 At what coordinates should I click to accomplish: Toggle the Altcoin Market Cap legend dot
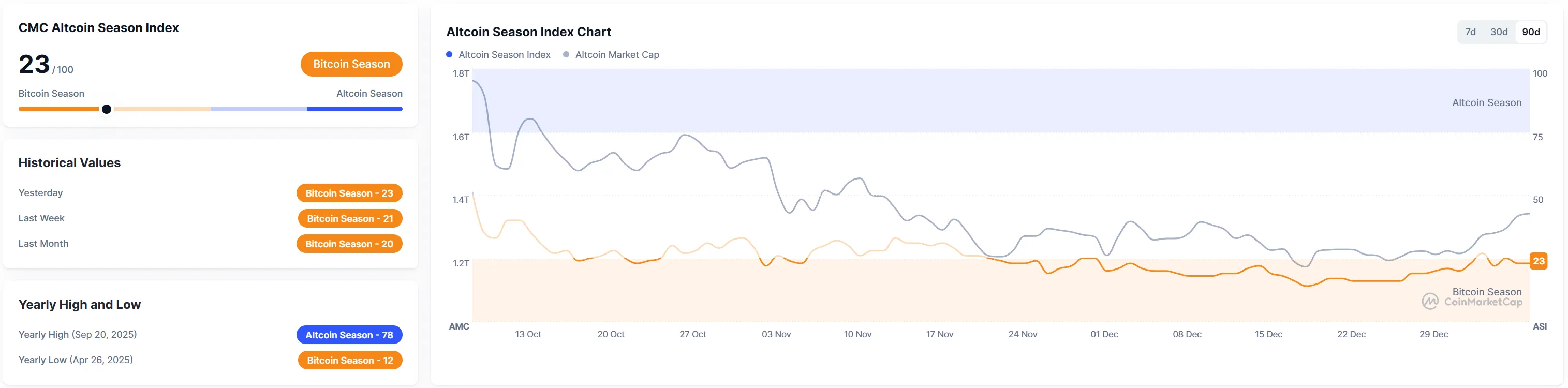pos(566,55)
